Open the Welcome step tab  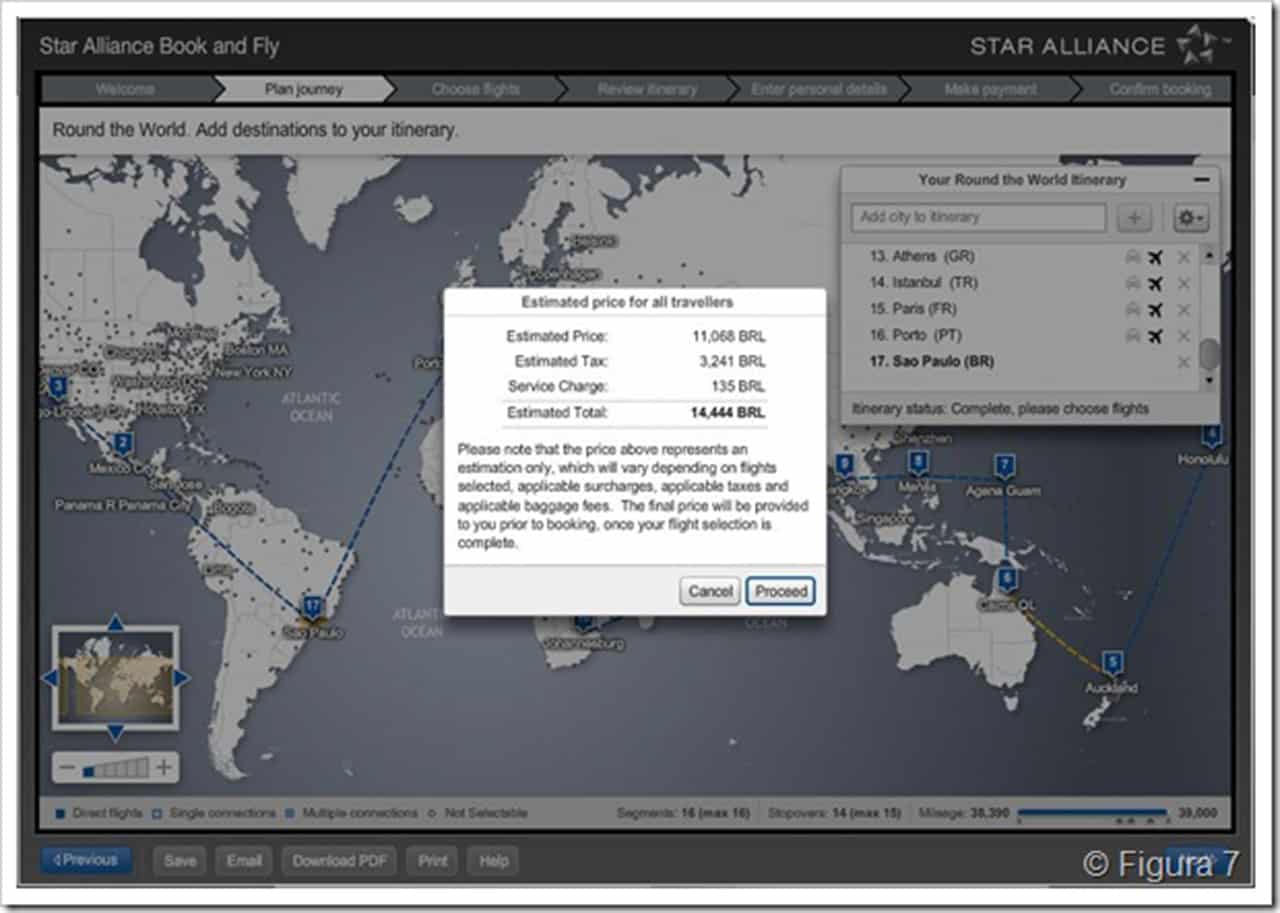click(126, 89)
